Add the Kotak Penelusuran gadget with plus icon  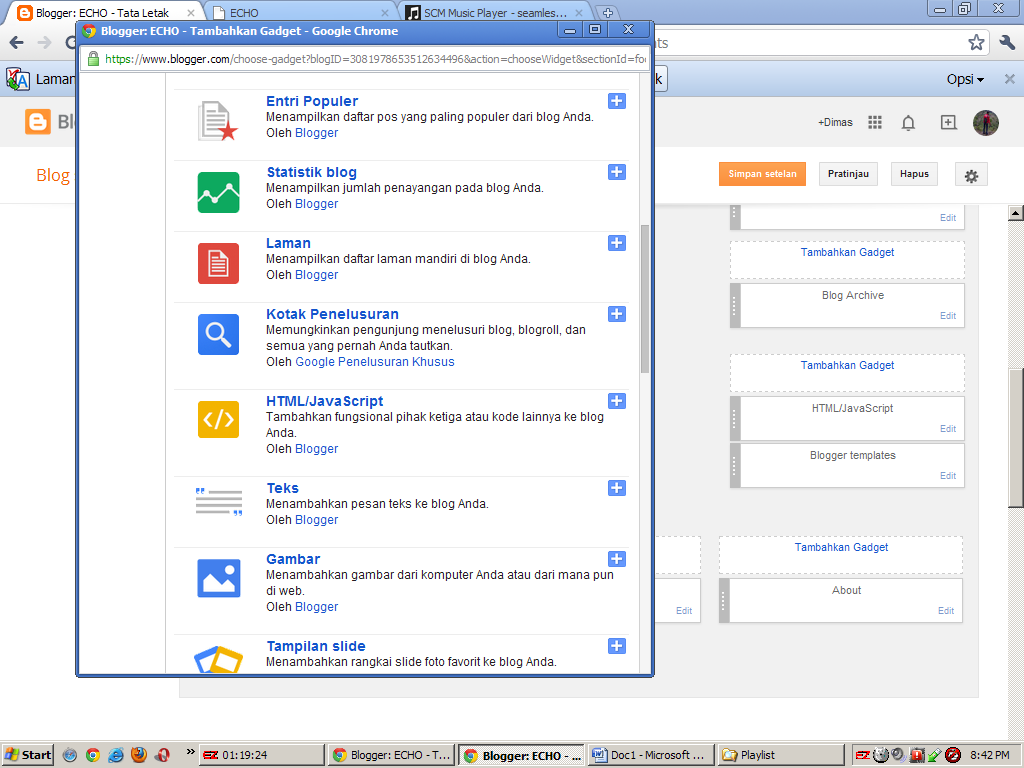click(x=616, y=314)
